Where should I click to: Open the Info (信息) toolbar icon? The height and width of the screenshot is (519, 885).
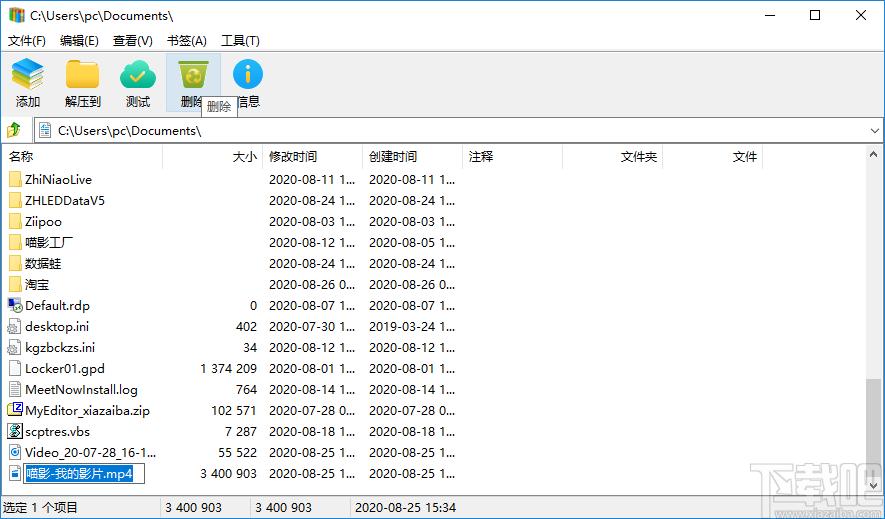coord(248,74)
